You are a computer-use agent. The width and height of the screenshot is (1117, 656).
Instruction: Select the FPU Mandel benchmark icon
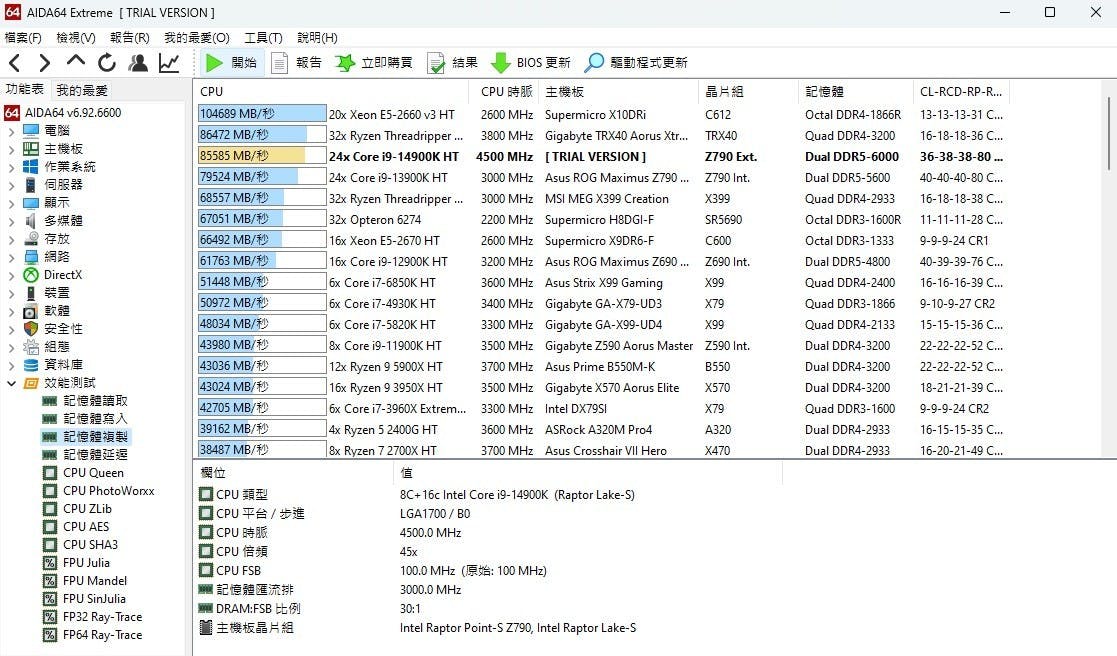pos(50,581)
